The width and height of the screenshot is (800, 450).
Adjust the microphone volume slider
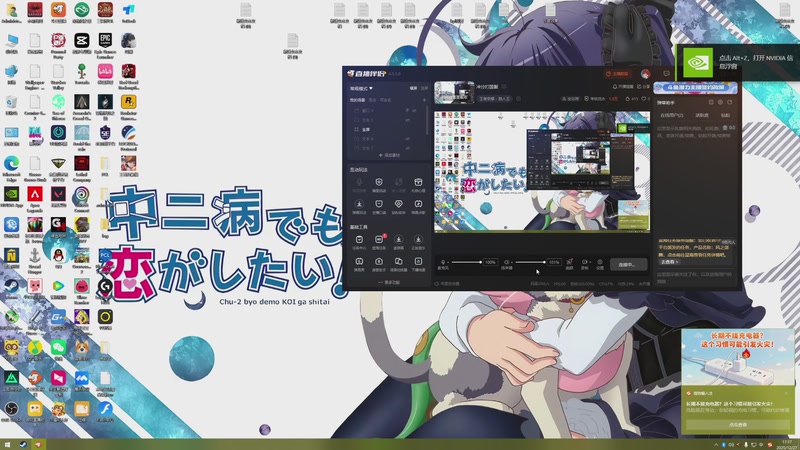(466, 262)
